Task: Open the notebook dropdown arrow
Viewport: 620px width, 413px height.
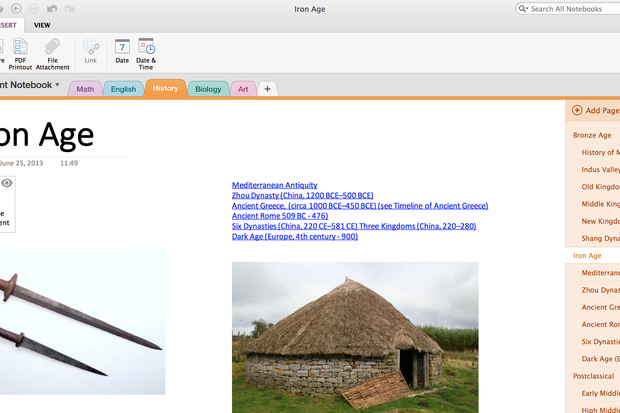Action: click(x=57, y=85)
